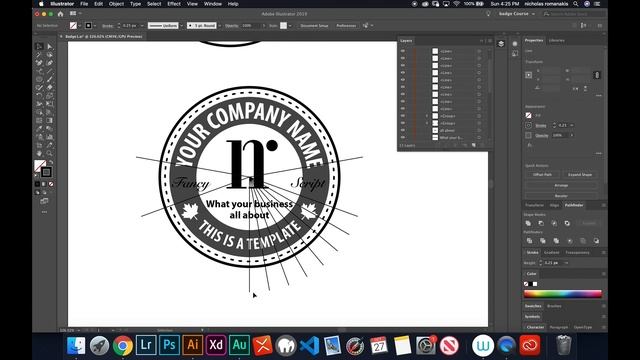This screenshot has width=640, height=360.
Task: Click Pathfinder Unite shape mode icon
Action: pos(528,223)
